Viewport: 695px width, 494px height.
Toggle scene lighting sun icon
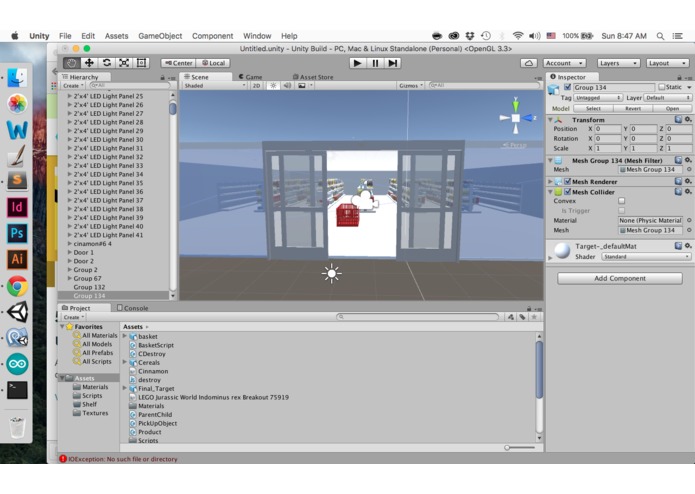tap(273, 86)
